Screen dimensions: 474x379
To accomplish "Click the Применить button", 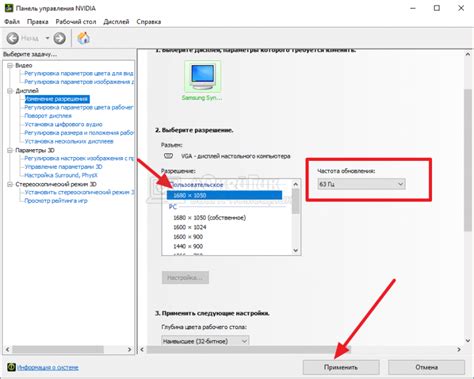I will tap(341, 367).
